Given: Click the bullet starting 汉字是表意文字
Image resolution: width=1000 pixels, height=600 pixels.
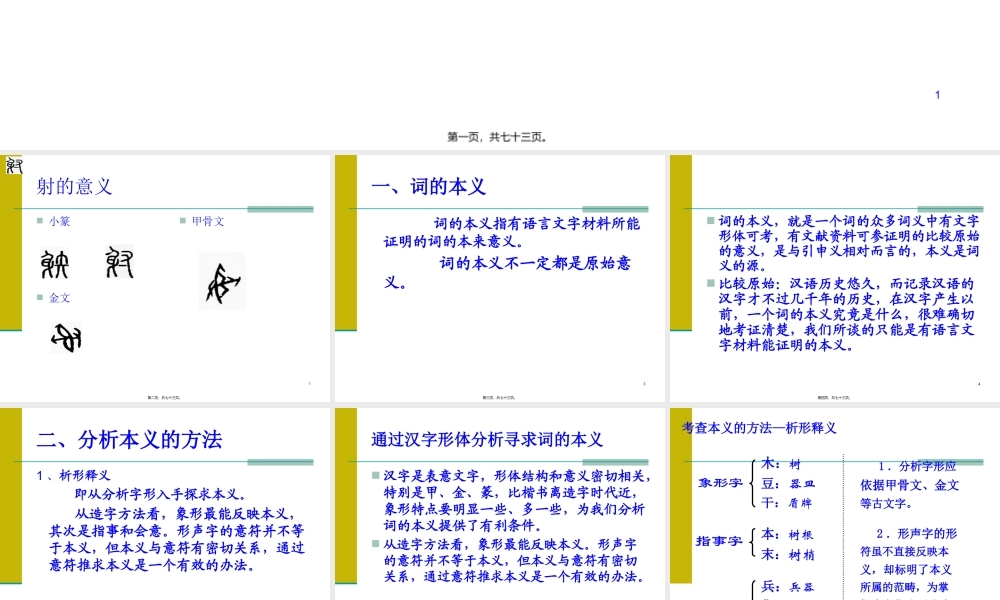Looking at the screenshot, I should (517, 501).
